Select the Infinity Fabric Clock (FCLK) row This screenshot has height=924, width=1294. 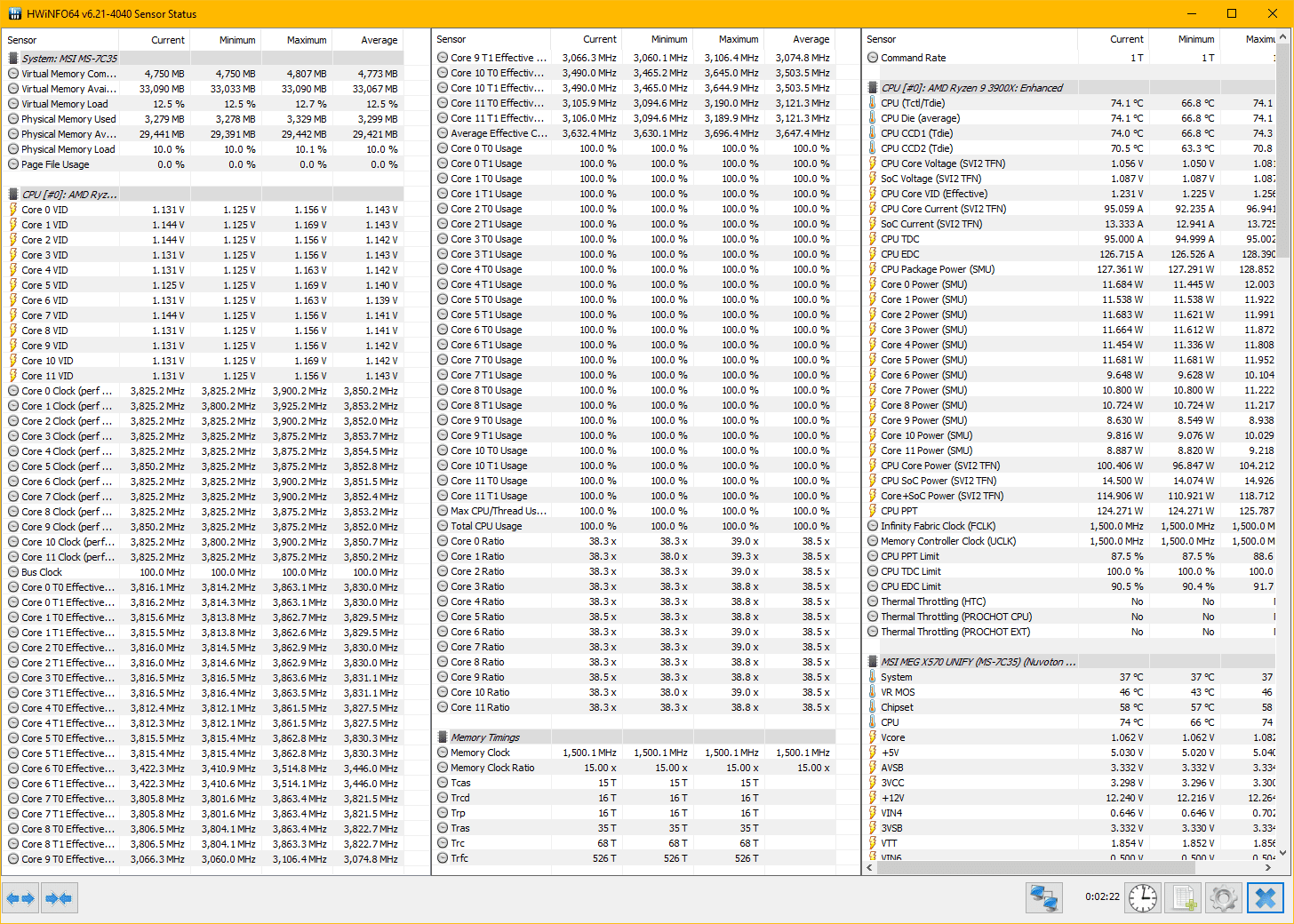1070,526
